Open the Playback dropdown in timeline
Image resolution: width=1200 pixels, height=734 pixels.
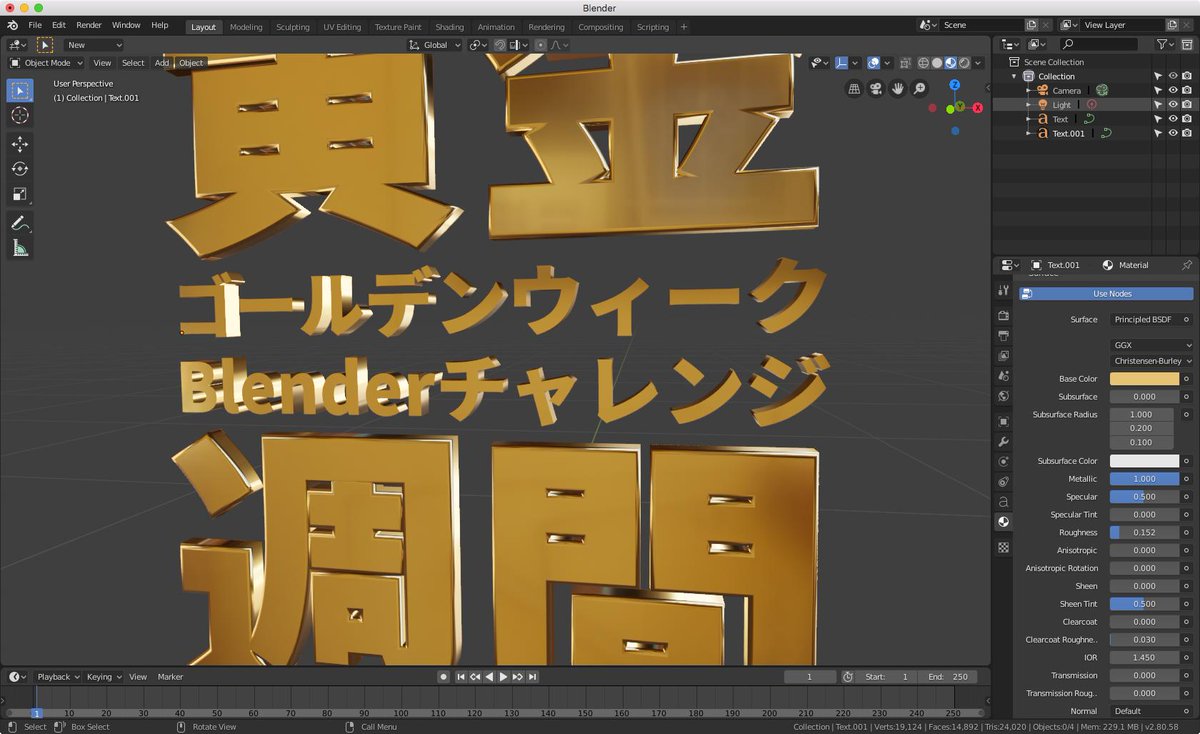pyautogui.click(x=58, y=677)
